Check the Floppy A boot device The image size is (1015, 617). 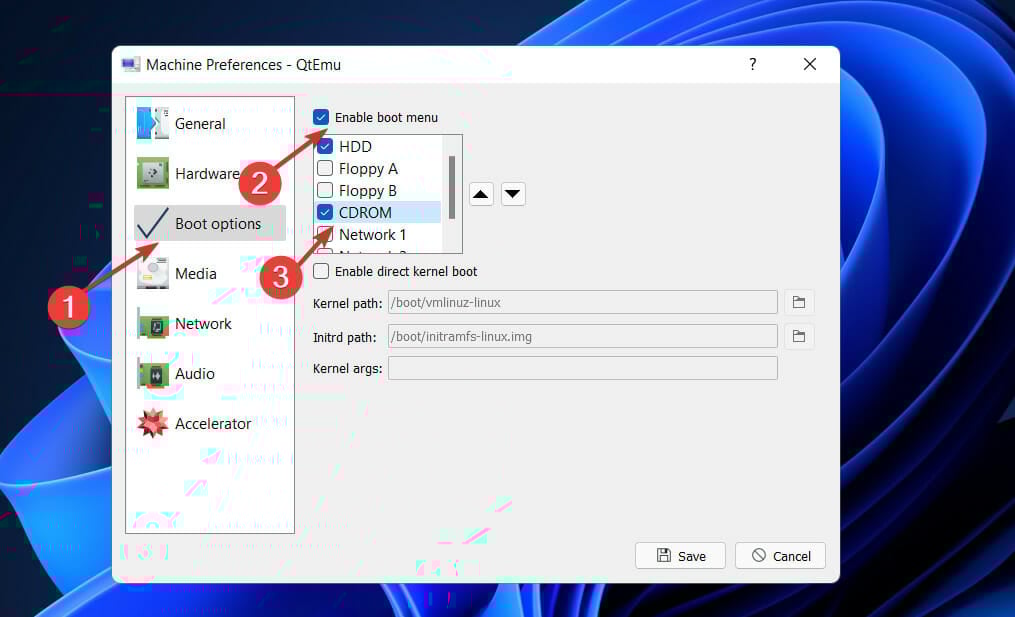pos(325,168)
